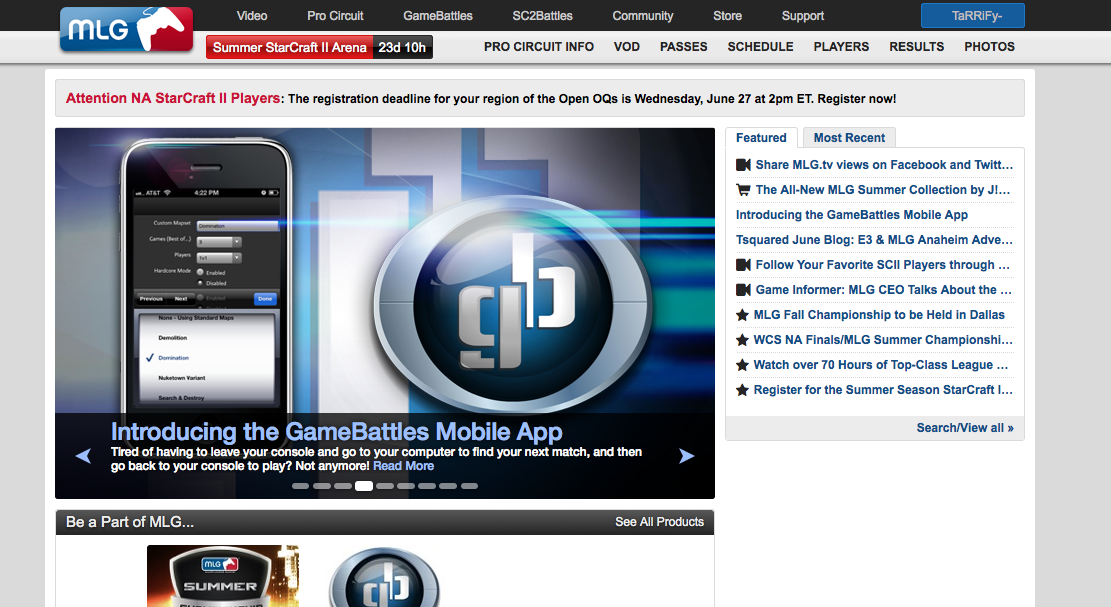Image resolution: width=1111 pixels, height=607 pixels.
Task: Open the RESULTS page
Action: pos(917,47)
